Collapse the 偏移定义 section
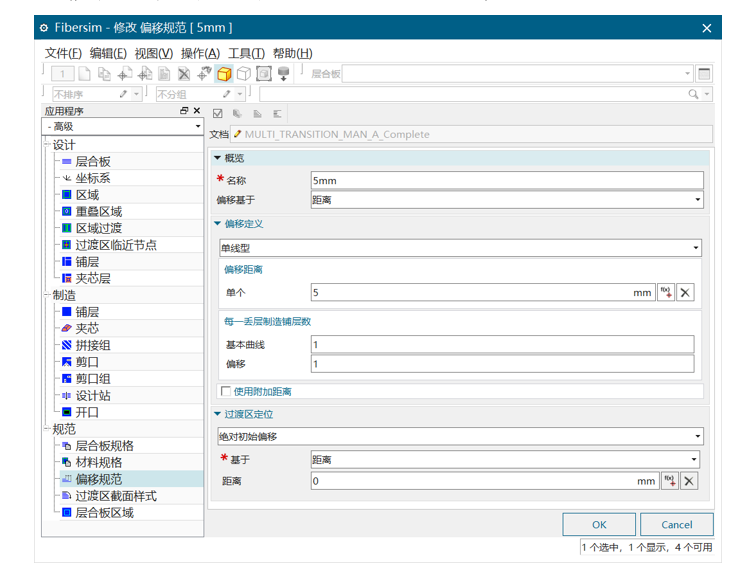 218,223
